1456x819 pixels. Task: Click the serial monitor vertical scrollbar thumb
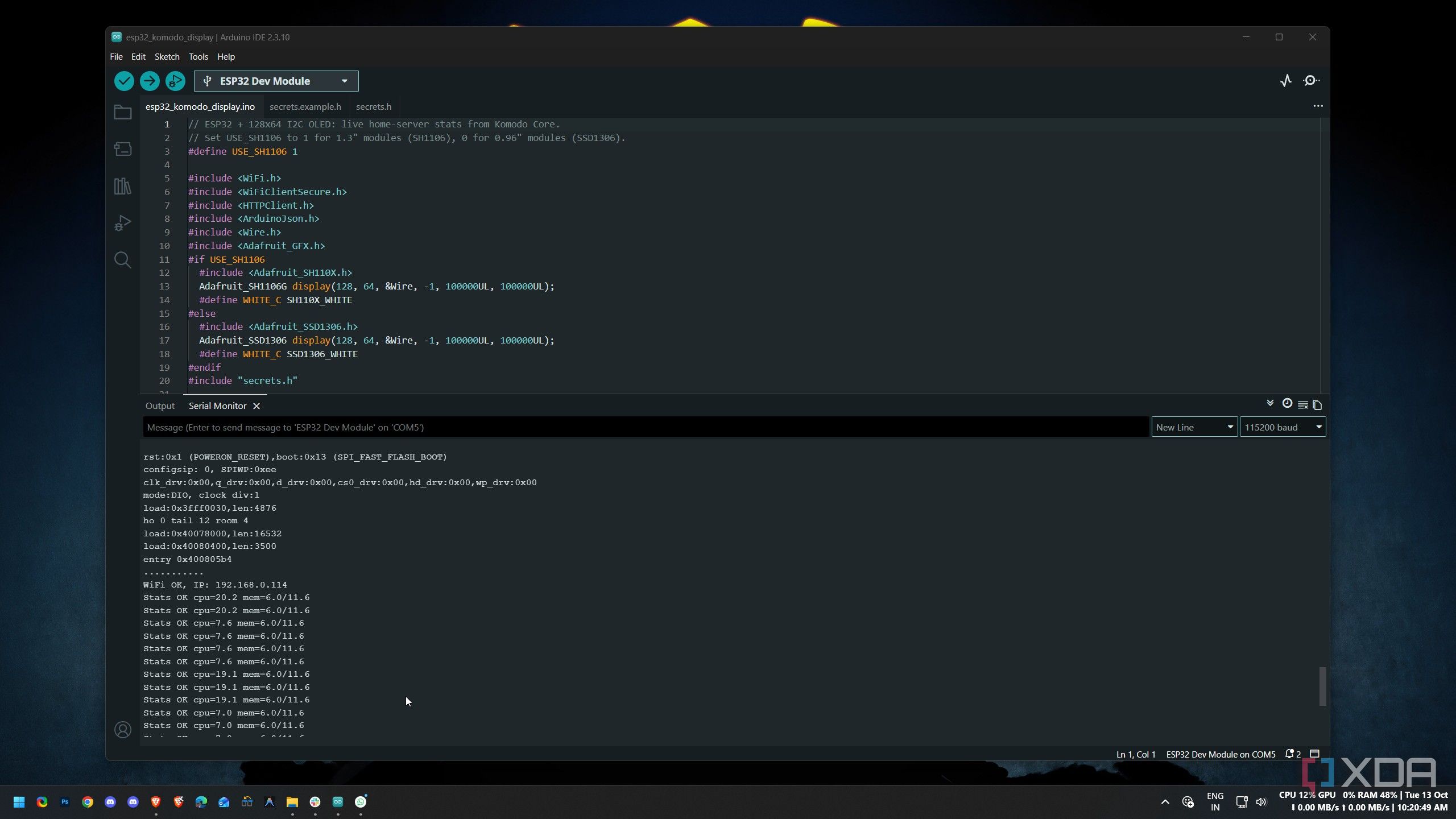click(1322, 686)
